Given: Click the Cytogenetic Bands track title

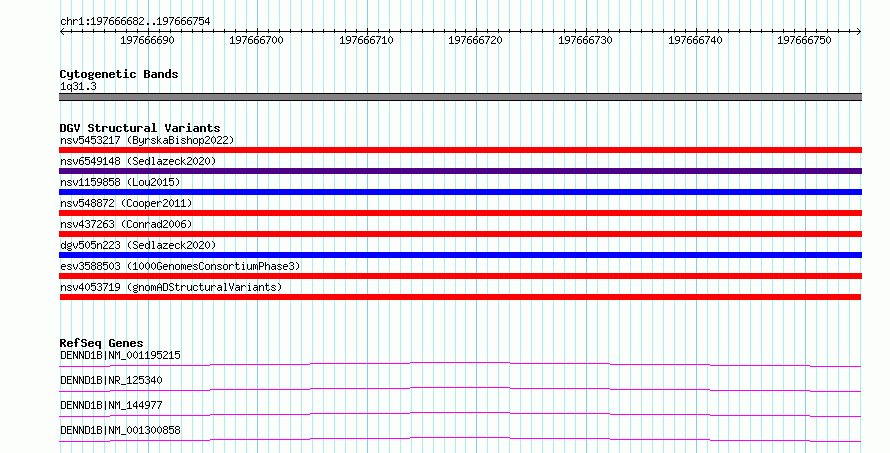Looking at the screenshot, I should tap(119, 74).
